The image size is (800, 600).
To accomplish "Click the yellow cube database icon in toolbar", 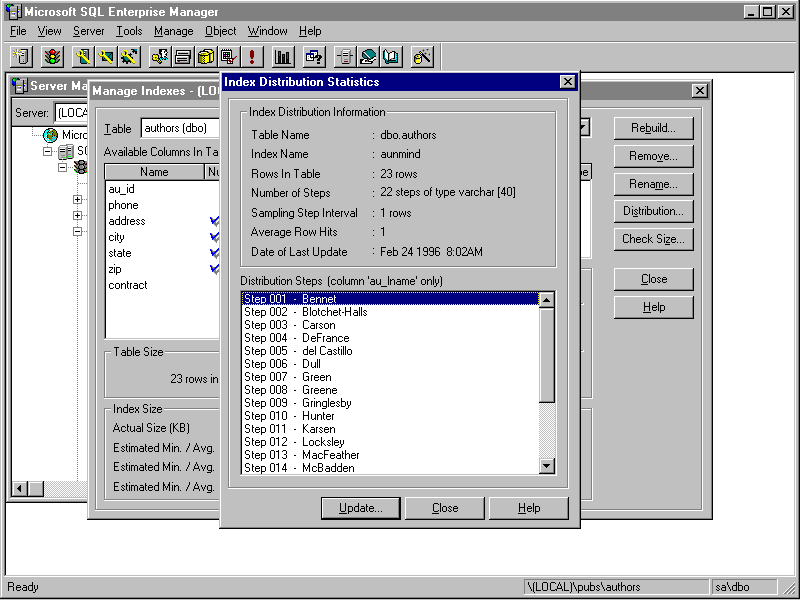I will pyautogui.click(x=206, y=57).
